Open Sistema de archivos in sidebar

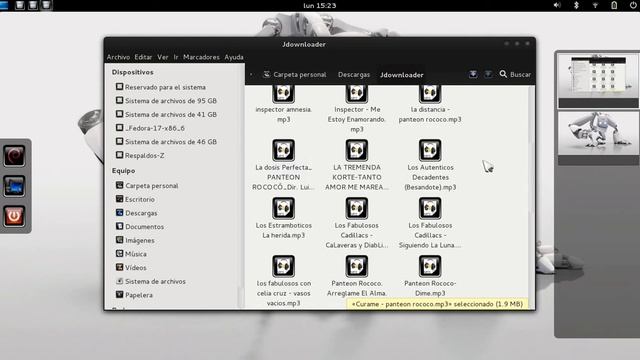click(151, 281)
